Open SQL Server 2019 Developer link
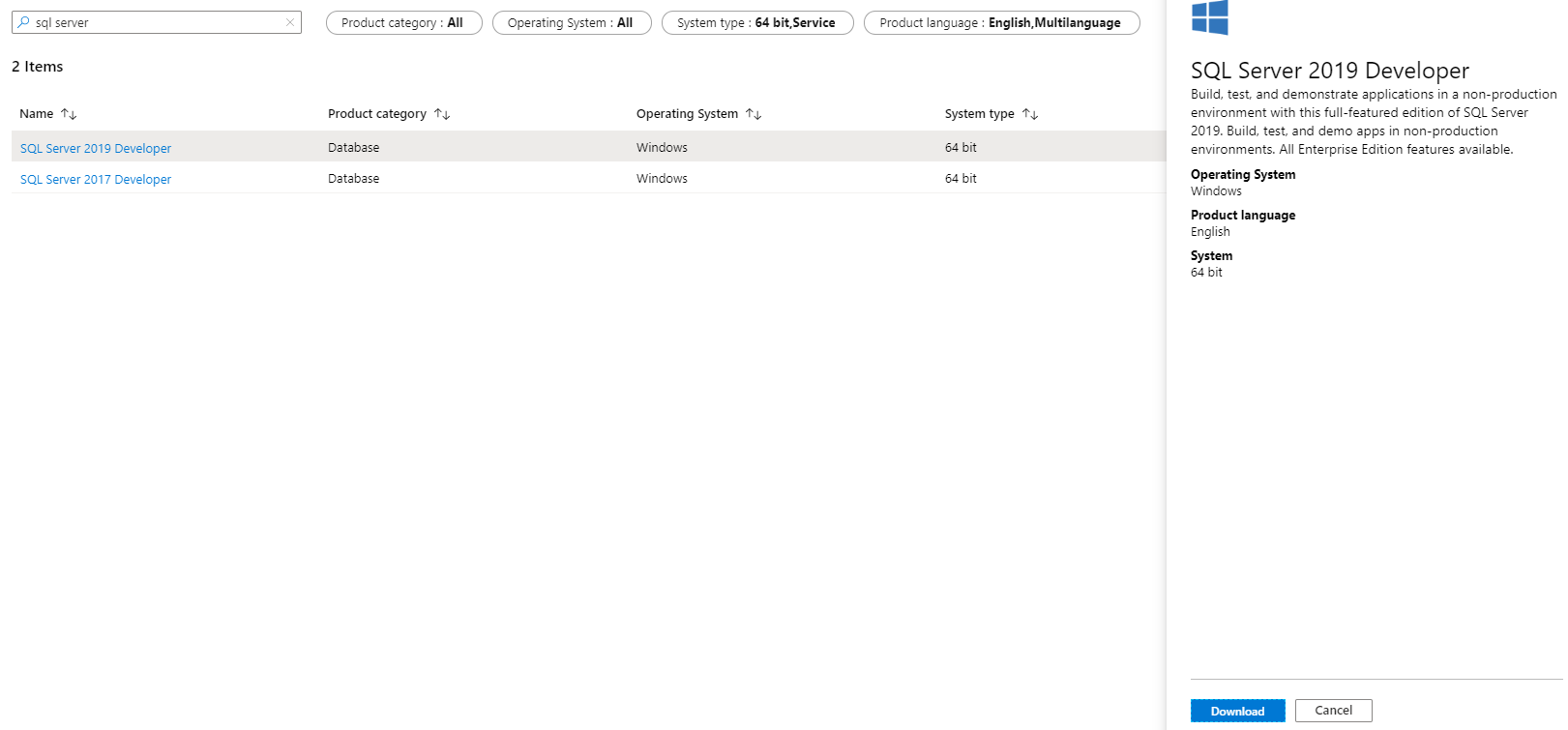Viewport: 1568px width, 730px height. tap(96, 149)
